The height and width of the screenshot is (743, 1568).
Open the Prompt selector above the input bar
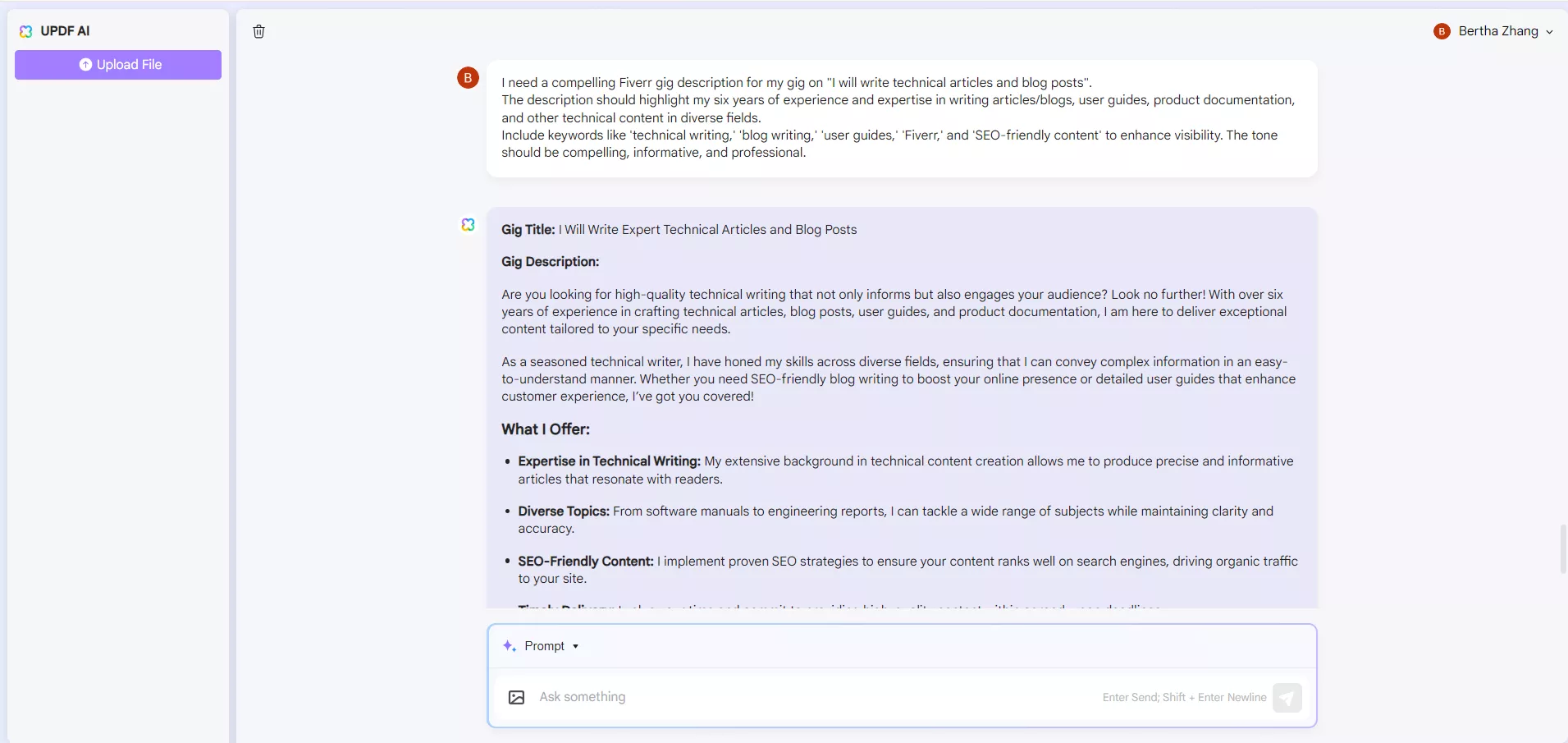pyautogui.click(x=542, y=646)
